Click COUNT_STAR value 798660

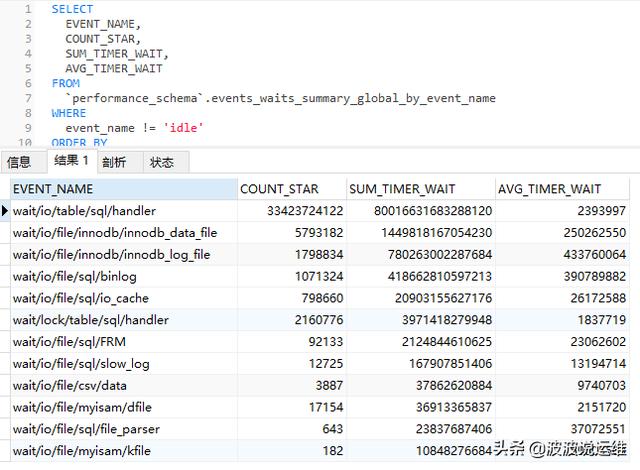click(x=322, y=298)
